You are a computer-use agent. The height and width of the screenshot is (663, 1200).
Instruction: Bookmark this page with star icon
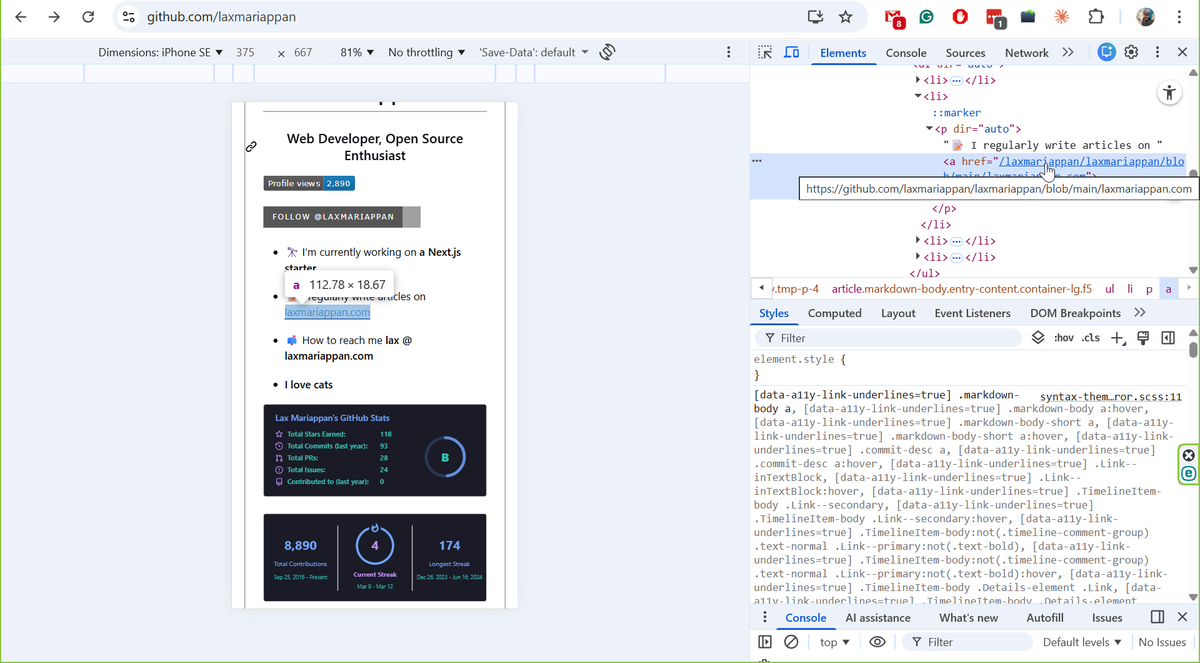(846, 17)
